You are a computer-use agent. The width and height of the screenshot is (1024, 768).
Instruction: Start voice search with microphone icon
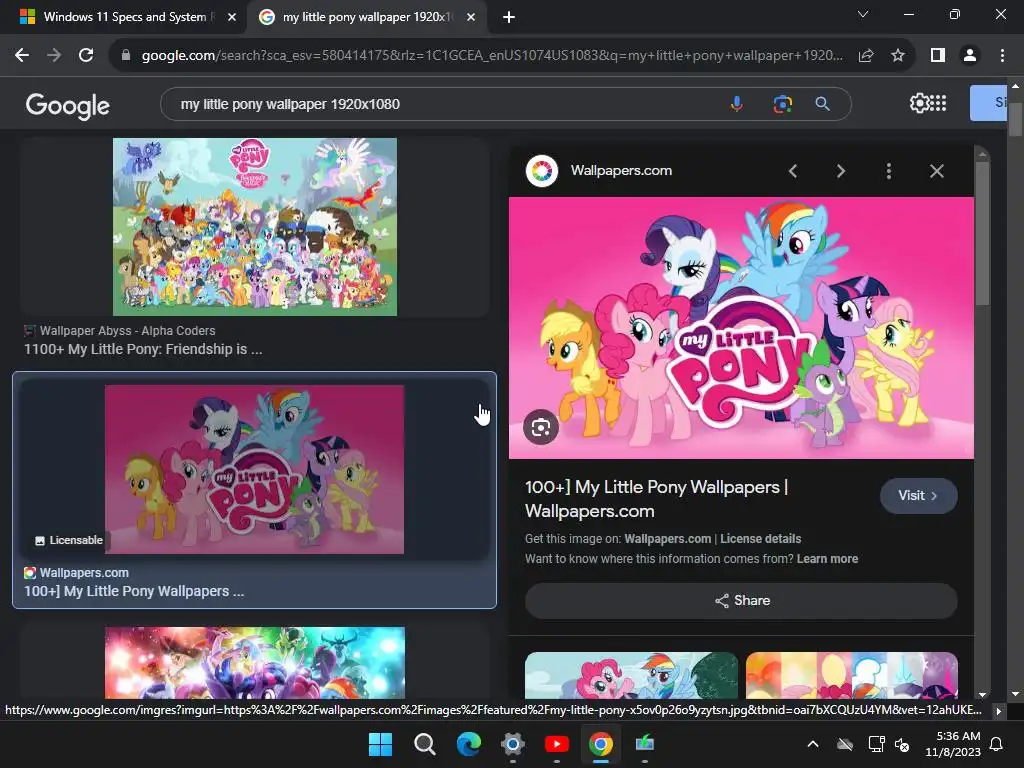point(737,104)
